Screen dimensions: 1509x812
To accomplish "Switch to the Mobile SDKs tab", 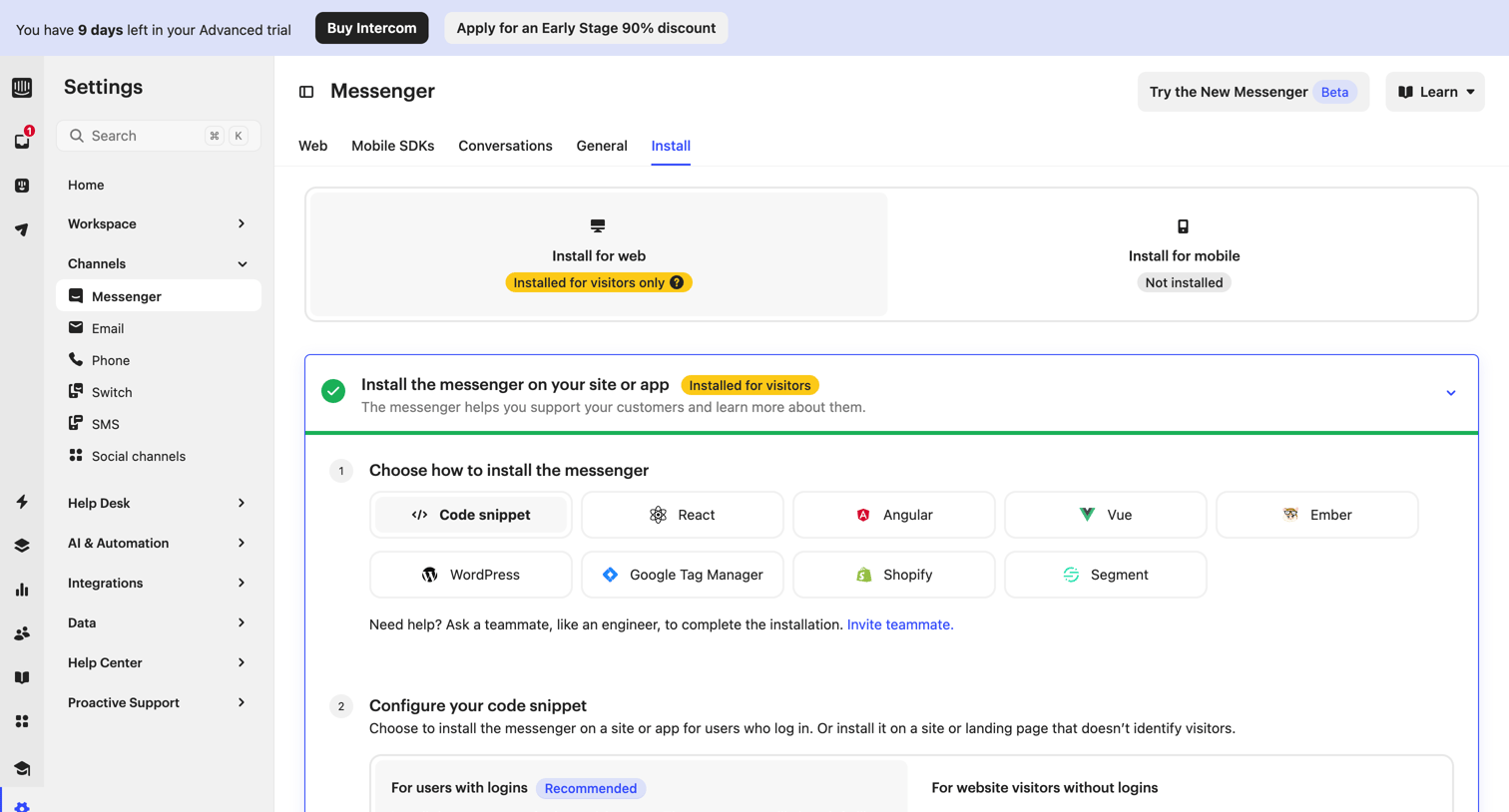I will [392, 146].
